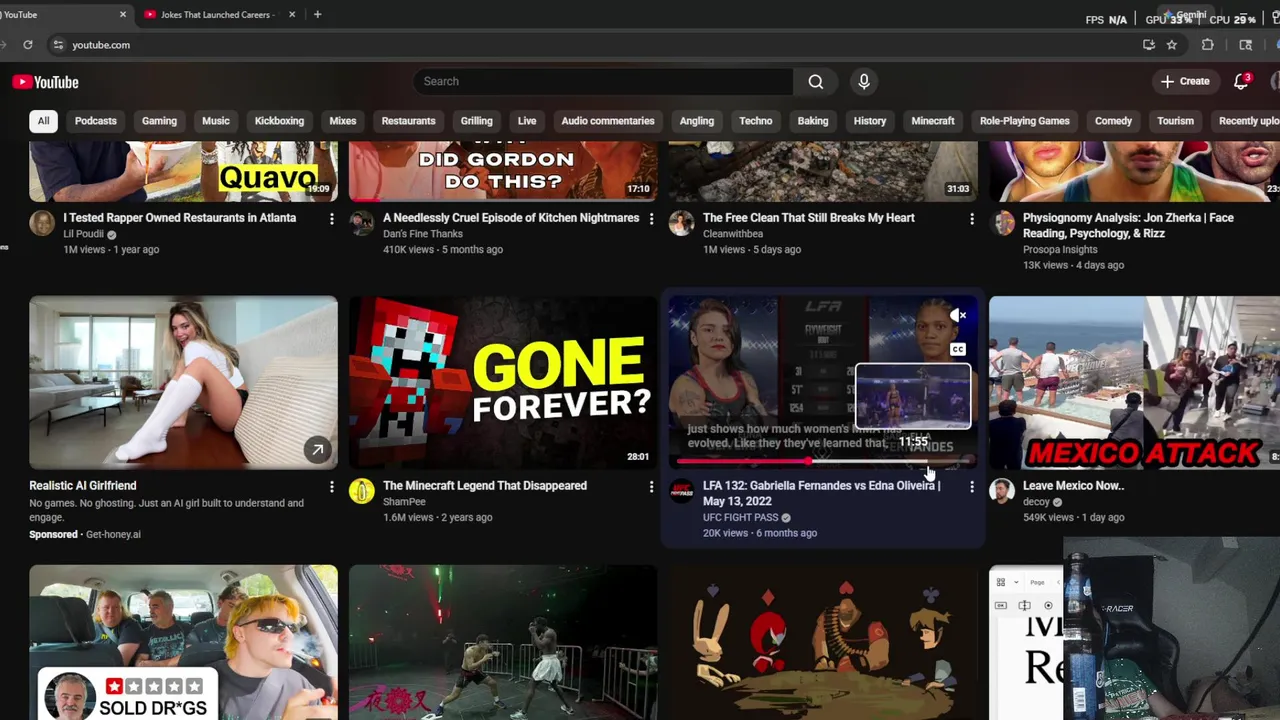The height and width of the screenshot is (720, 1280).
Task: Open the MEXICO ATTACK thumbnail
Action: coord(1134,382)
